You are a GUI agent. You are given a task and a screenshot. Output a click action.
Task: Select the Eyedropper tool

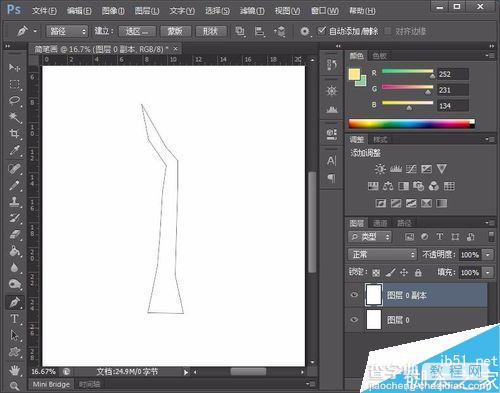[14, 150]
